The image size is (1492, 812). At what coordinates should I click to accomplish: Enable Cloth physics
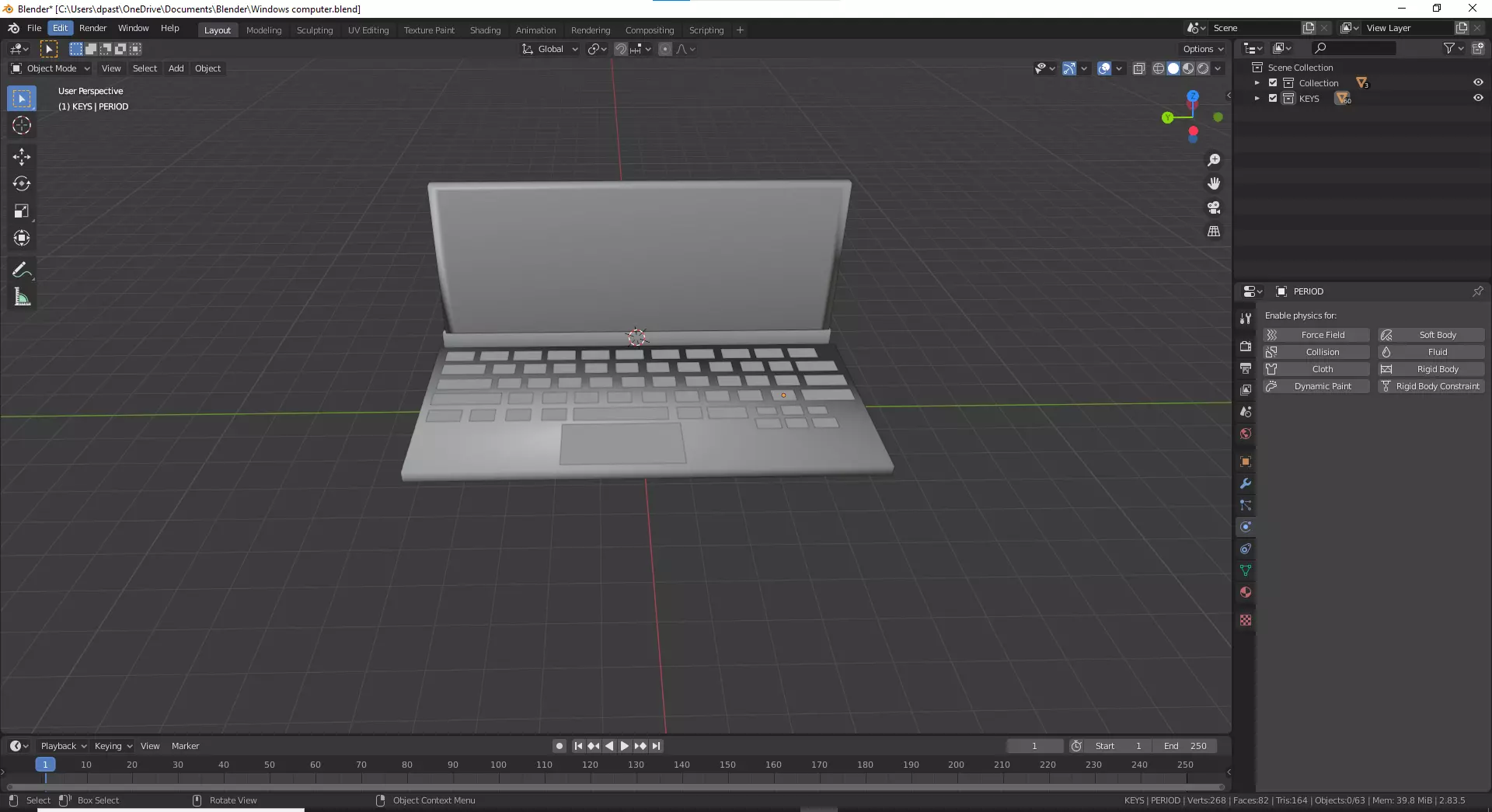pos(1316,369)
